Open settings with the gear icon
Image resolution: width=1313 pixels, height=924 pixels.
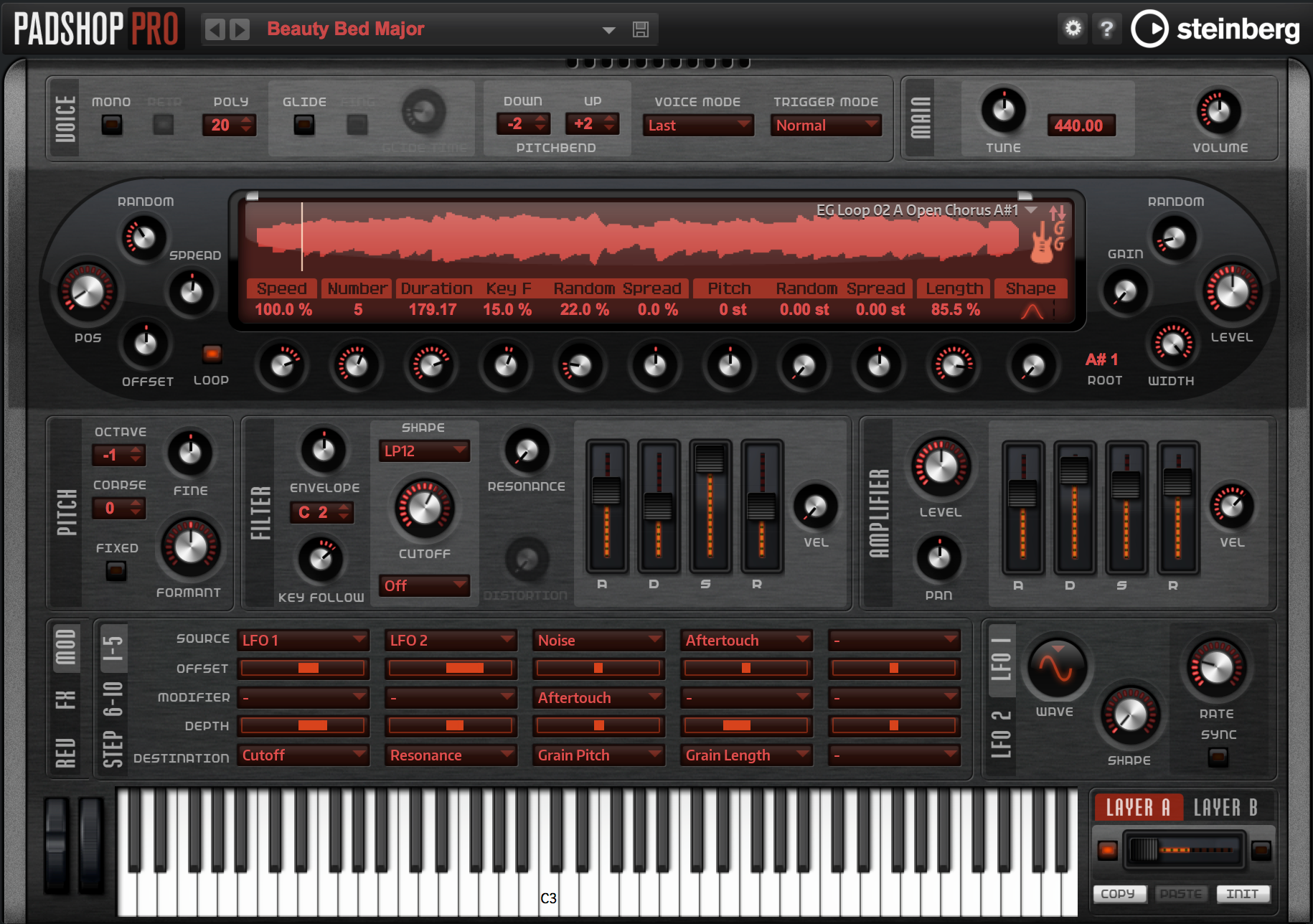coord(1073,29)
